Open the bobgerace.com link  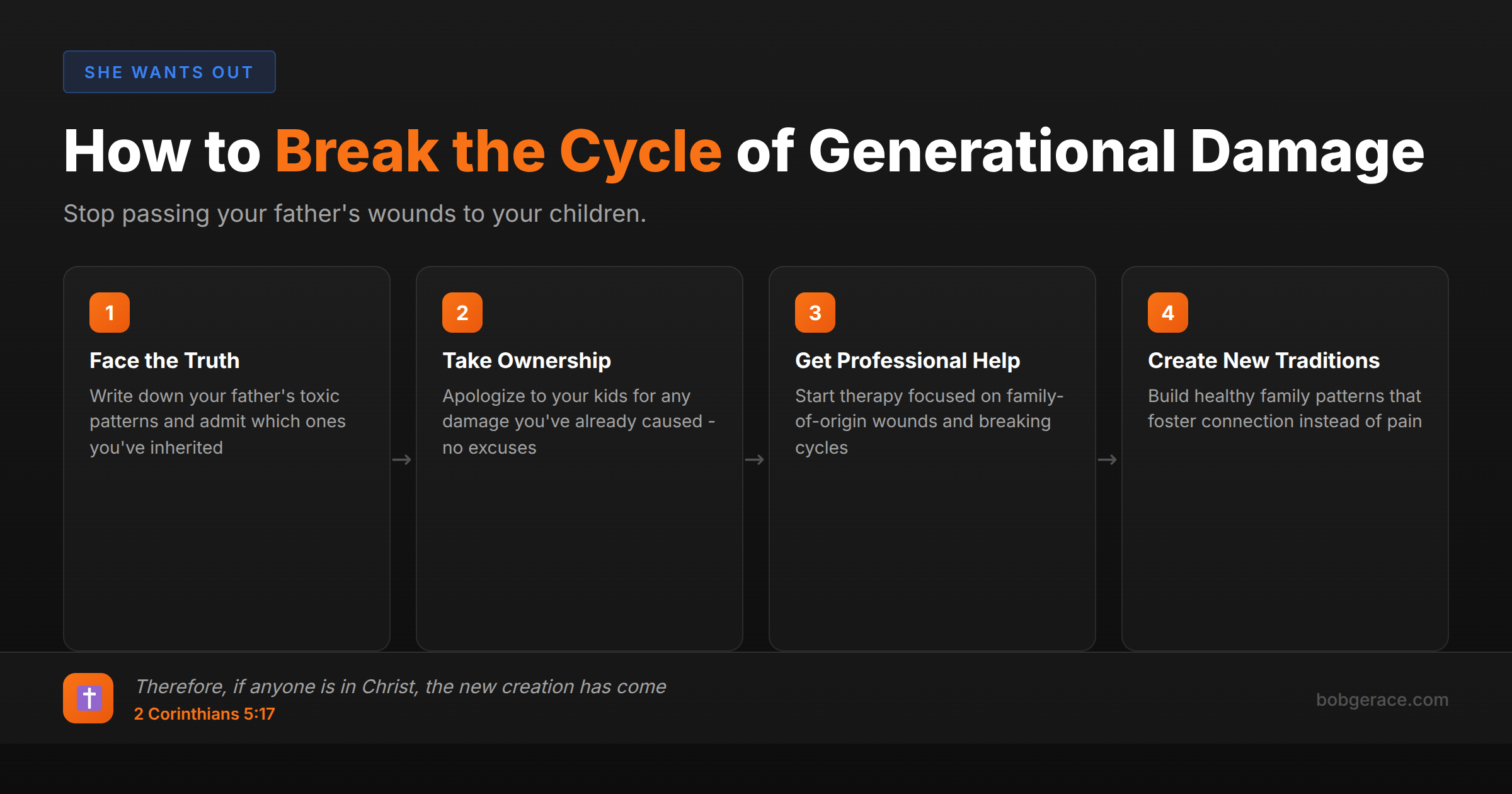[1383, 699]
